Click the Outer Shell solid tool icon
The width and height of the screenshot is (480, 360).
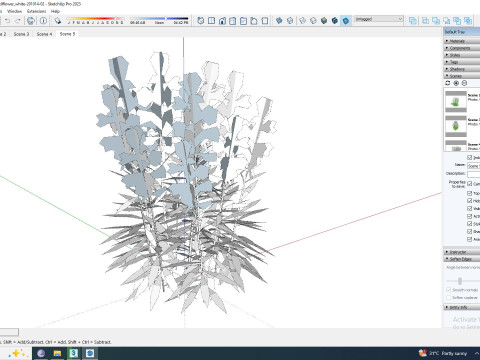tap(413, 21)
